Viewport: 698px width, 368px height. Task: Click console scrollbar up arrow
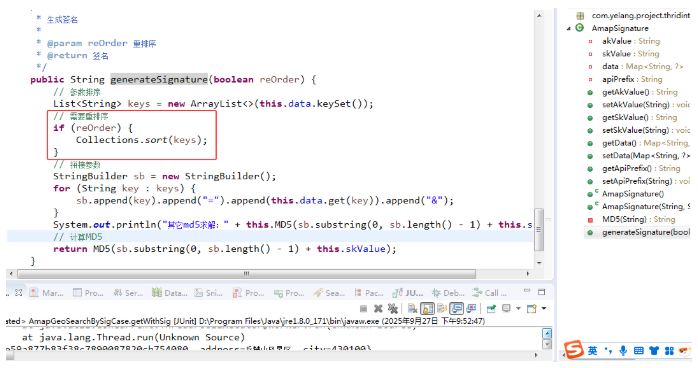[547, 333]
